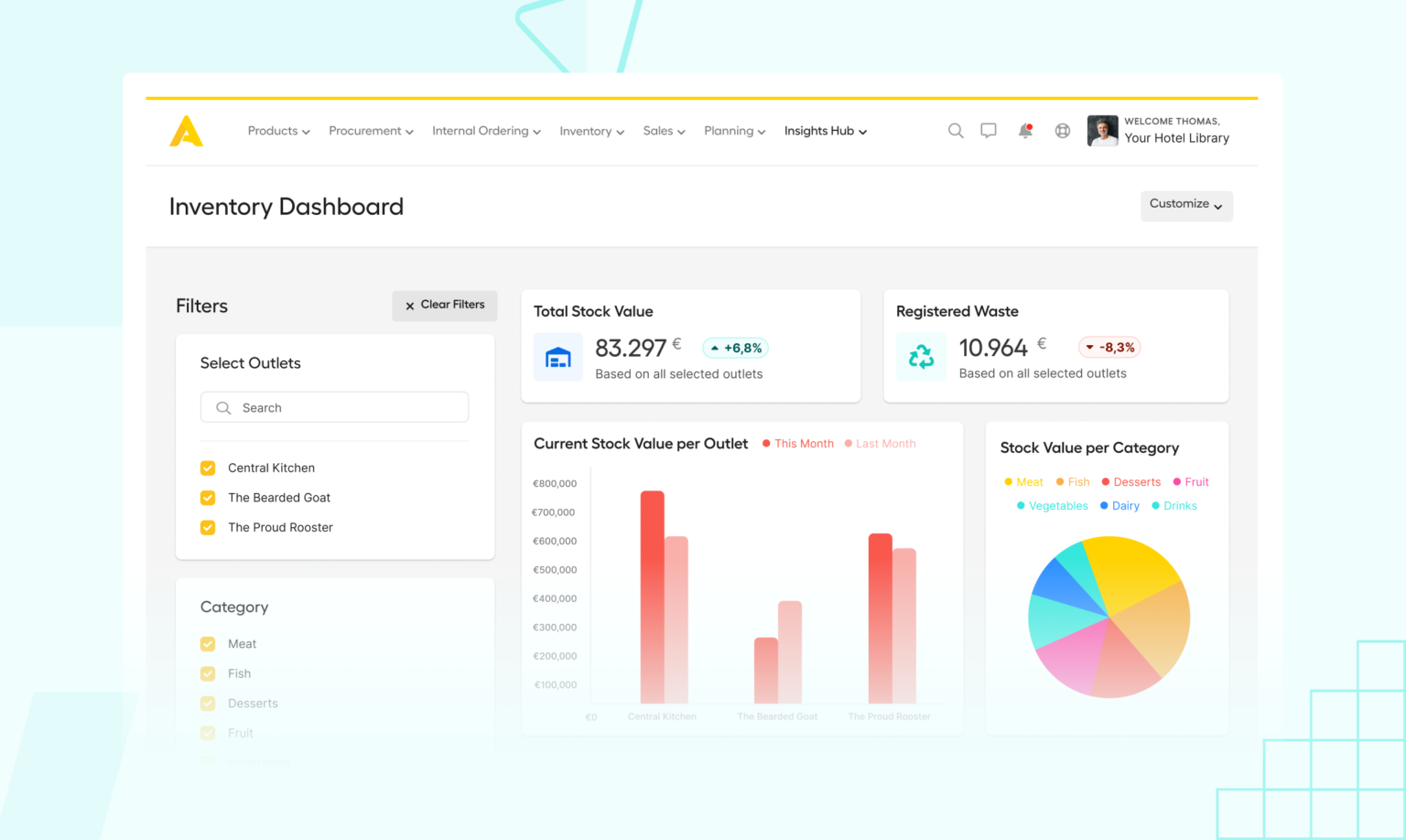The width and height of the screenshot is (1406, 840).
Task: Click the help/support icon beside the bell
Action: tap(1061, 131)
